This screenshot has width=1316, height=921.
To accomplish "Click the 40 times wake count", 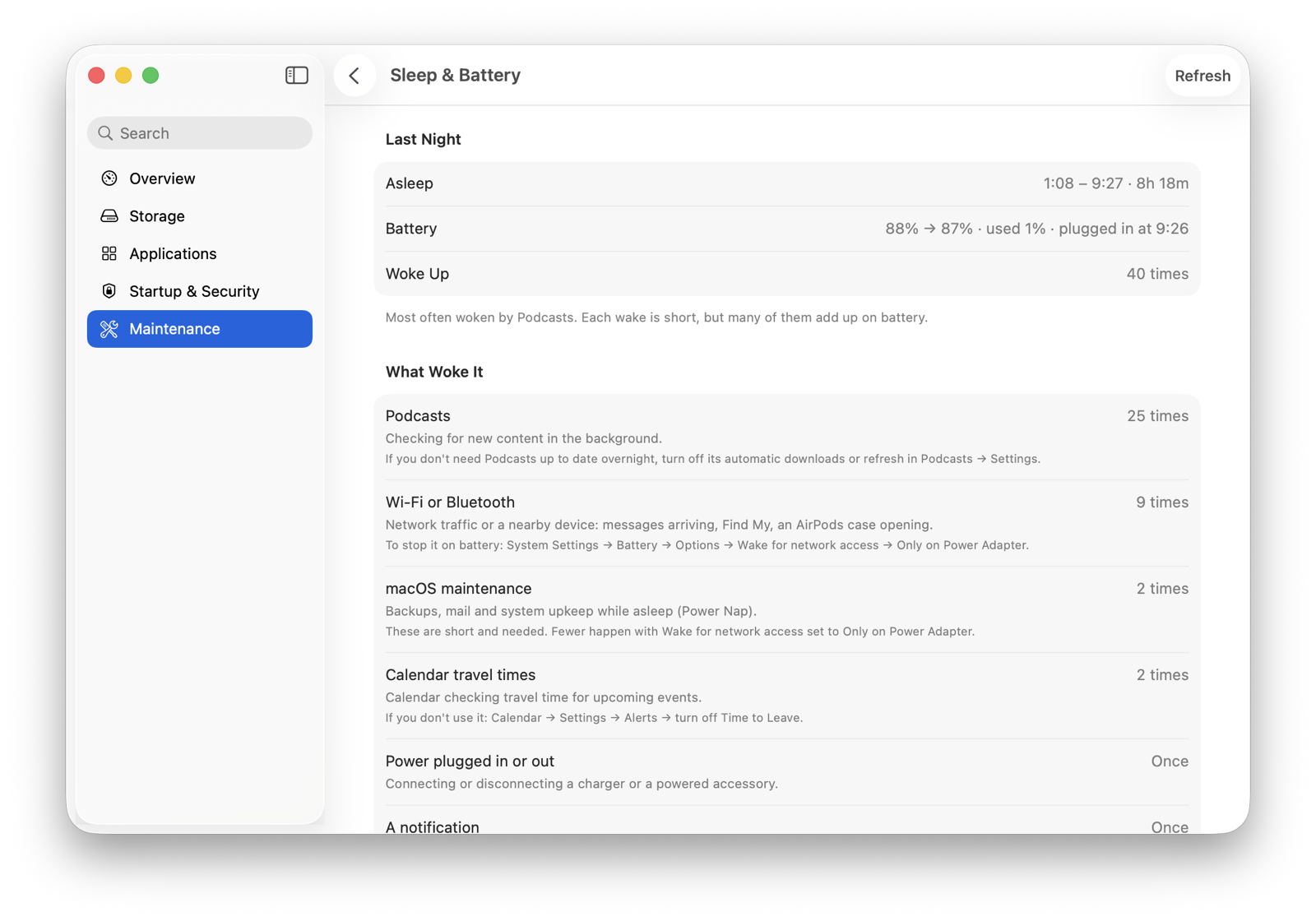I will (x=1157, y=274).
